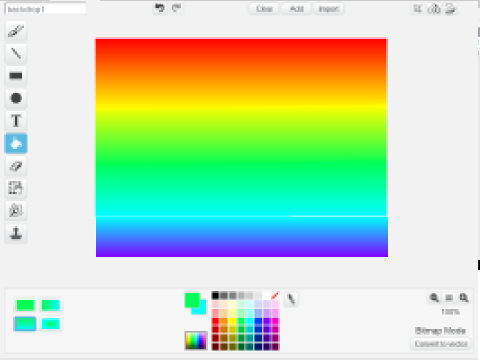Click the green foreground color swatch

(192, 300)
